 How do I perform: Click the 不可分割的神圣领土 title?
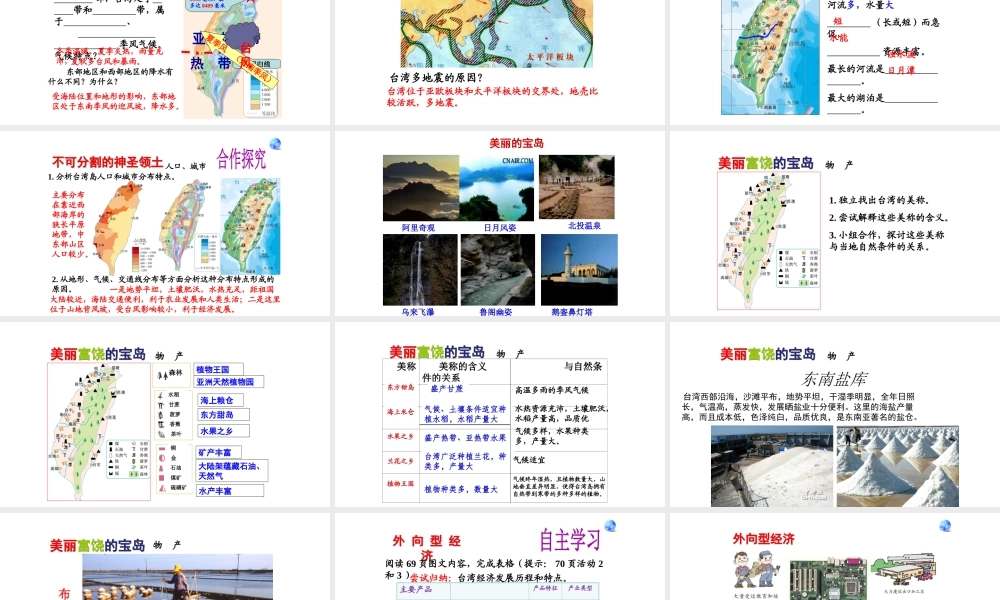click(x=108, y=162)
